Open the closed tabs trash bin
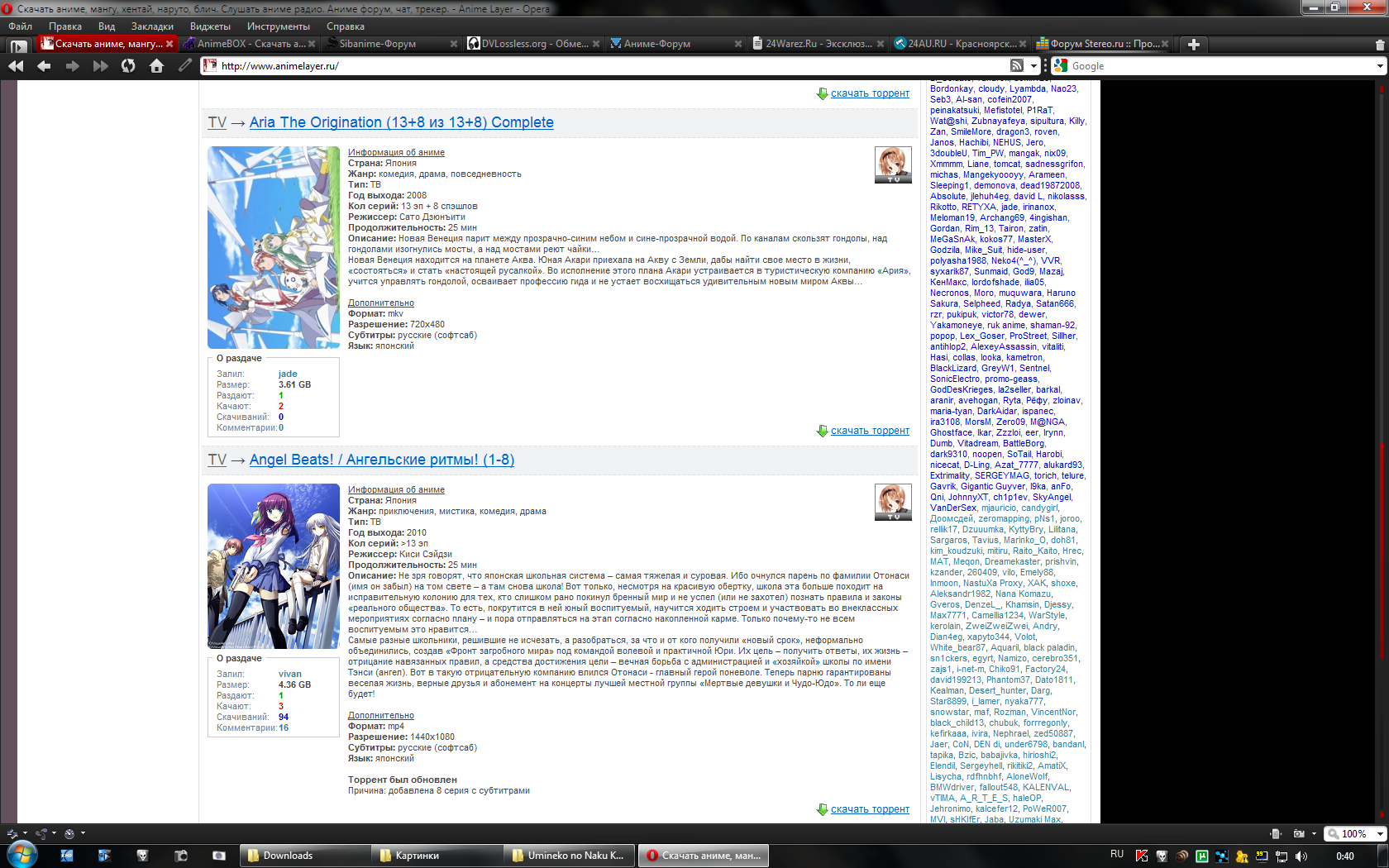Image resolution: width=1389 pixels, height=868 pixels. 1380,45
